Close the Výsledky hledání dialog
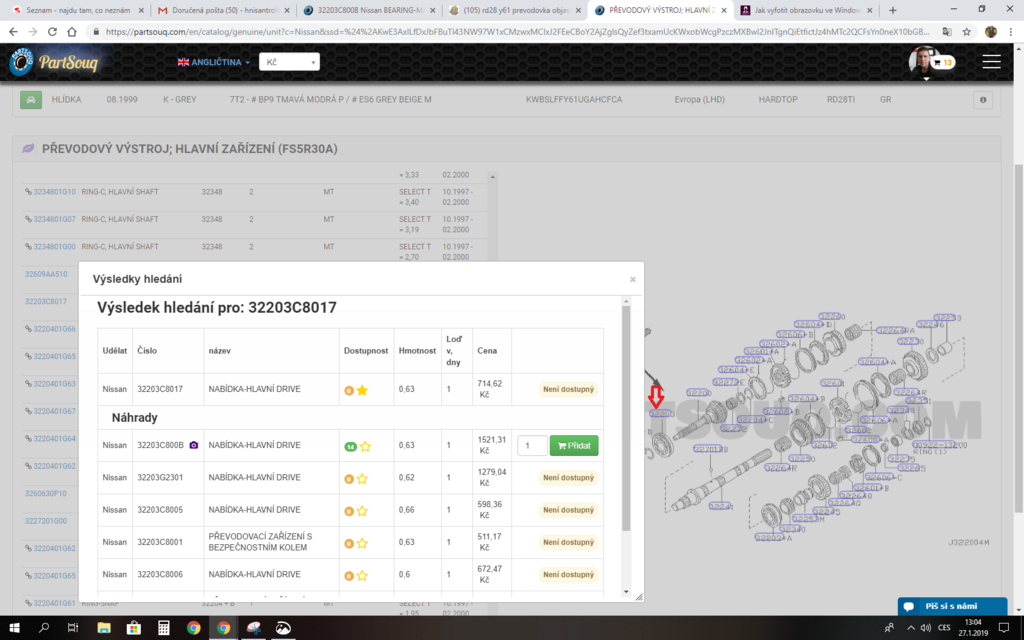This screenshot has width=1024, height=640. point(632,279)
